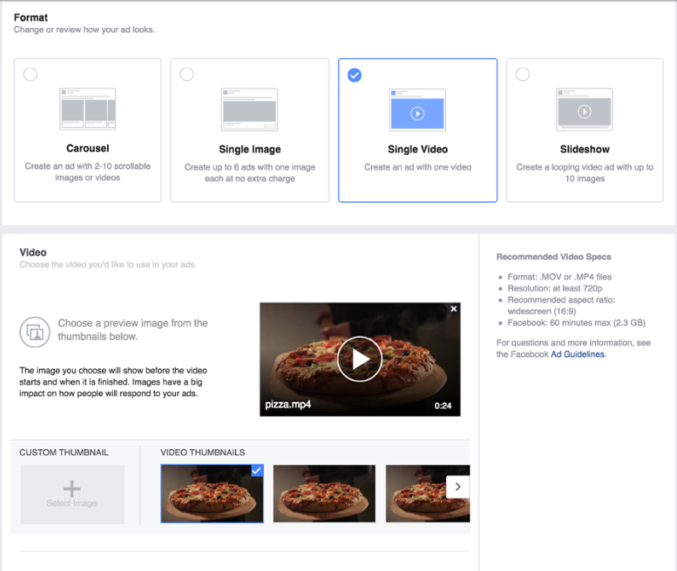Click the Carousel format illustration icon
Screen dimensions: 677x571
(x=88, y=109)
